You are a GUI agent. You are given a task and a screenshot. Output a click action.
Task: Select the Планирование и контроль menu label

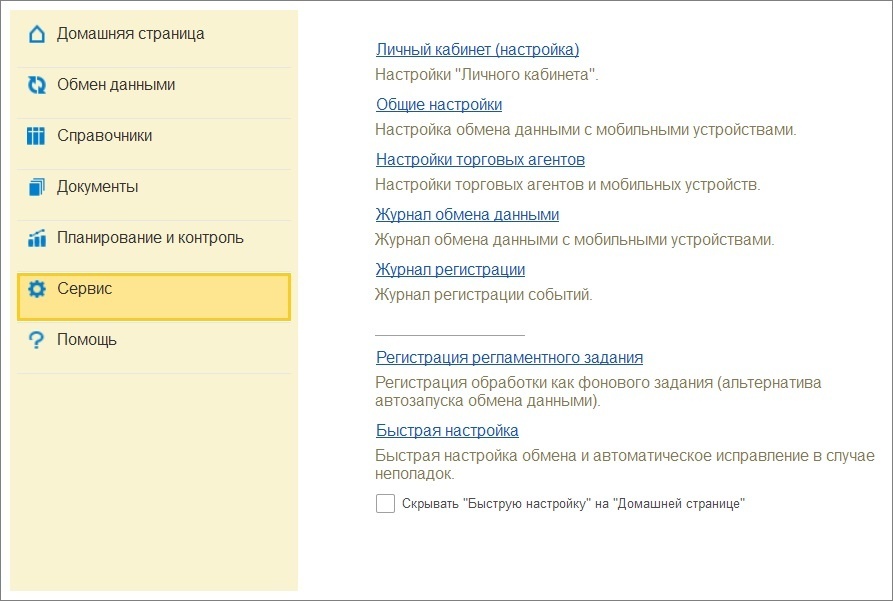(150, 238)
